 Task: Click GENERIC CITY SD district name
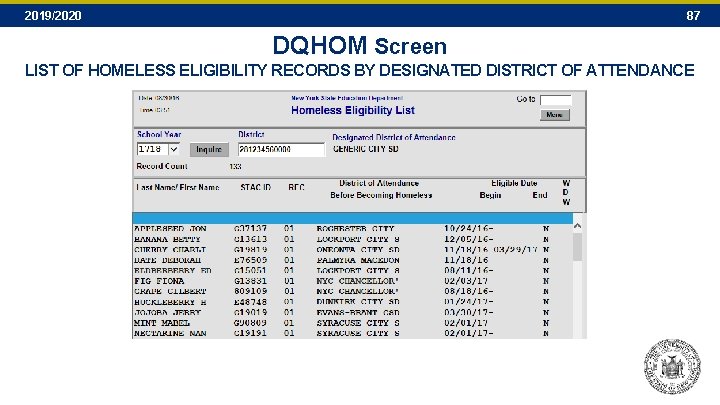[x=366, y=149]
